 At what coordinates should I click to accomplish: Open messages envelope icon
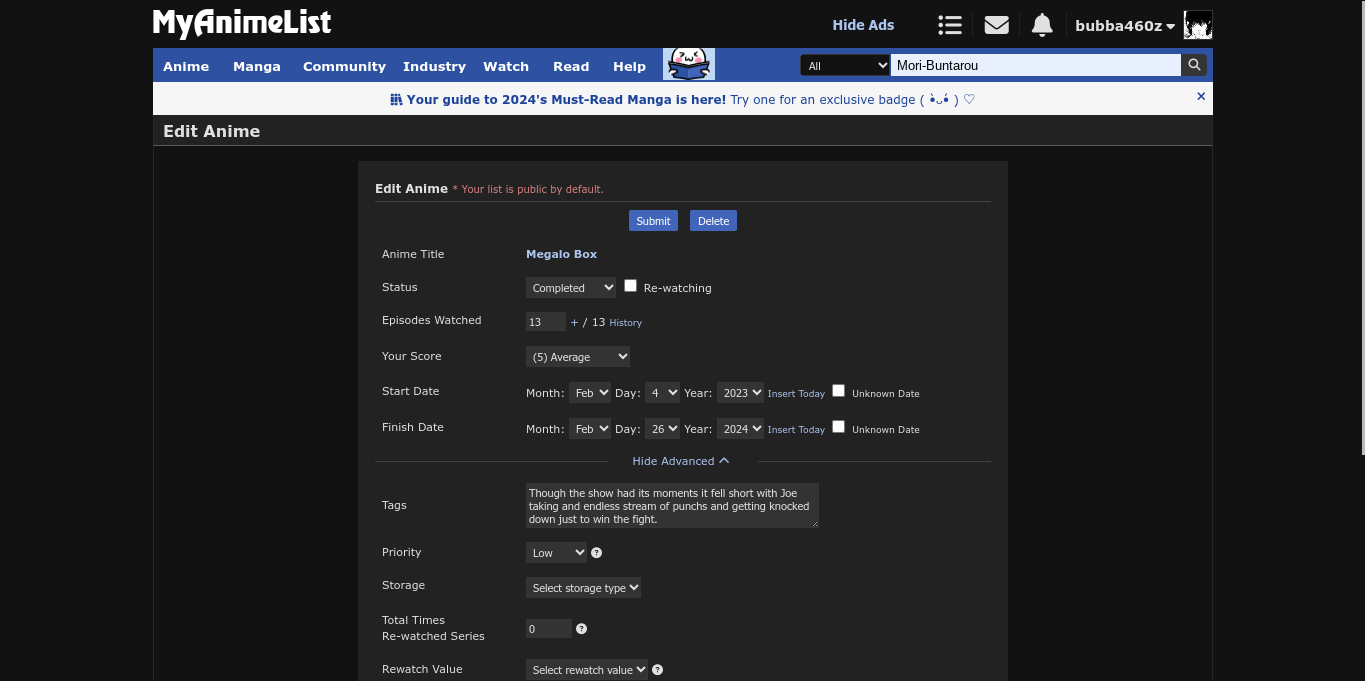tap(996, 25)
